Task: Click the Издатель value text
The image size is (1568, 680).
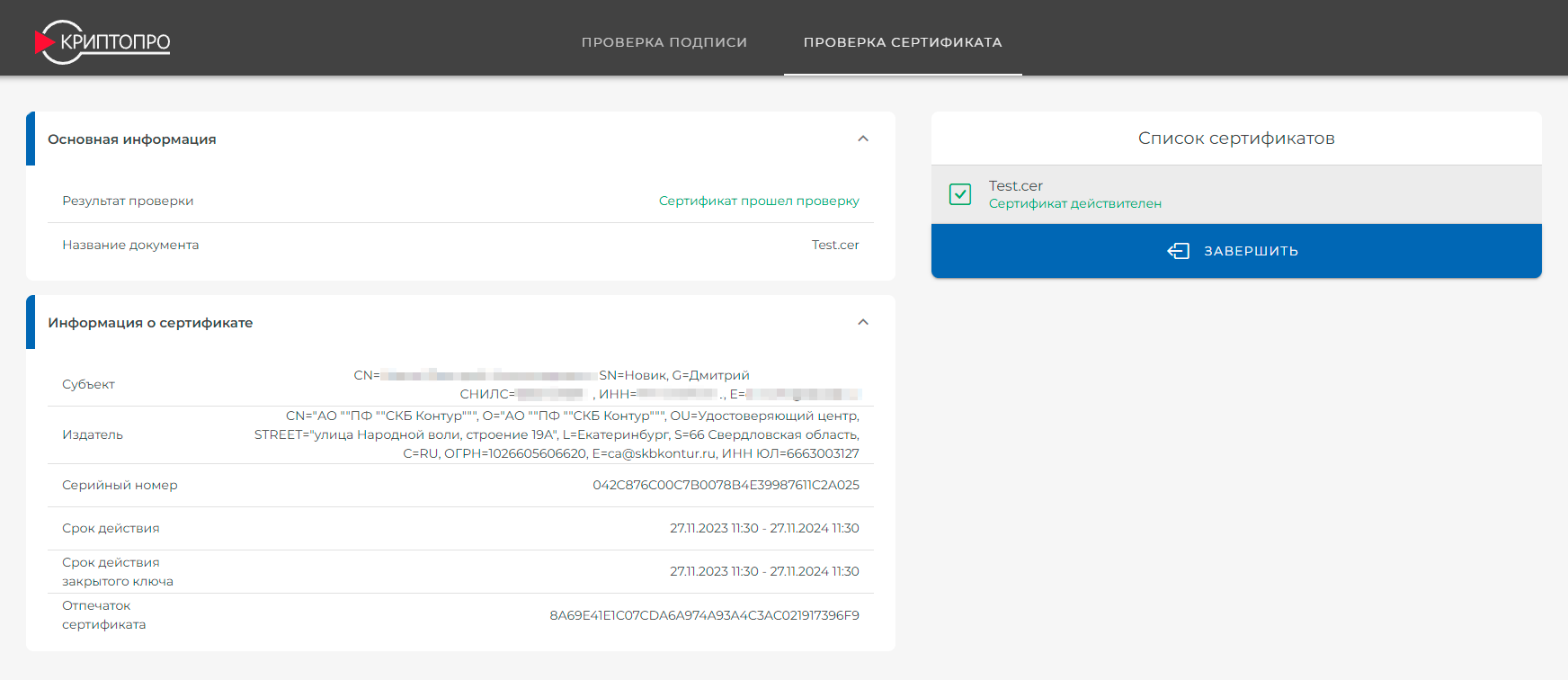Action: pos(557,434)
